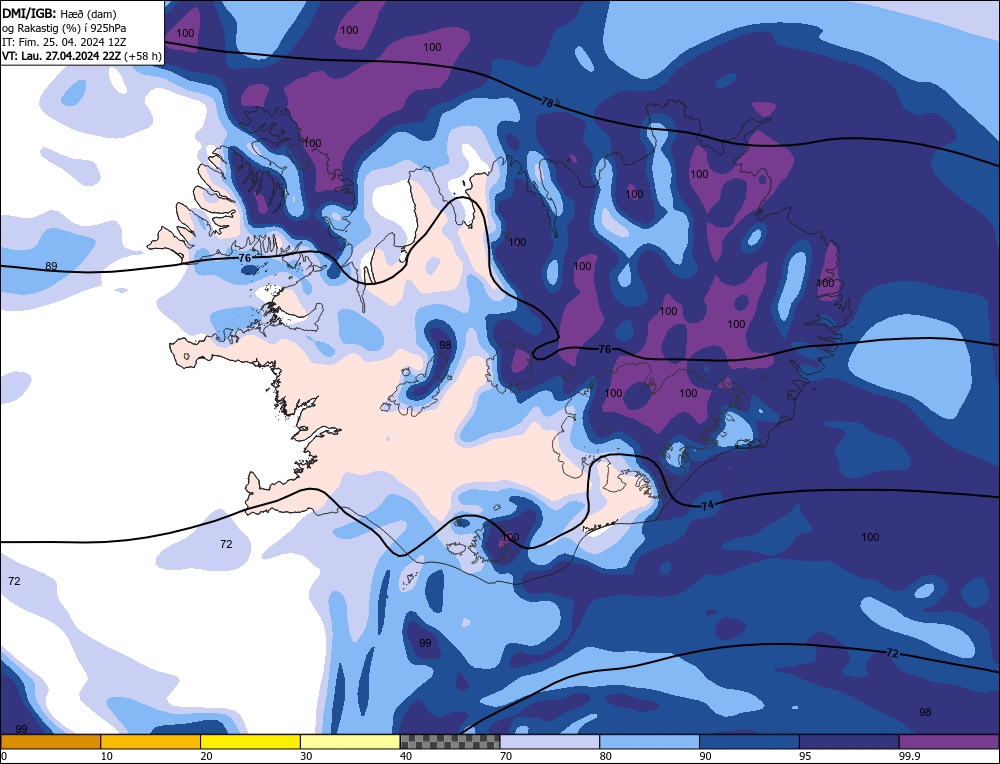This screenshot has width=1000, height=764.
Task: Click the dark indigo 95–99.9 legend swatch
Action: (x=849, y=741)
